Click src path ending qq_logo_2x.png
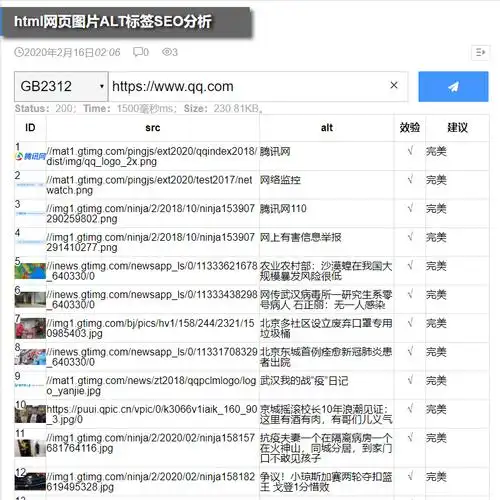 [x=152, y=156]
